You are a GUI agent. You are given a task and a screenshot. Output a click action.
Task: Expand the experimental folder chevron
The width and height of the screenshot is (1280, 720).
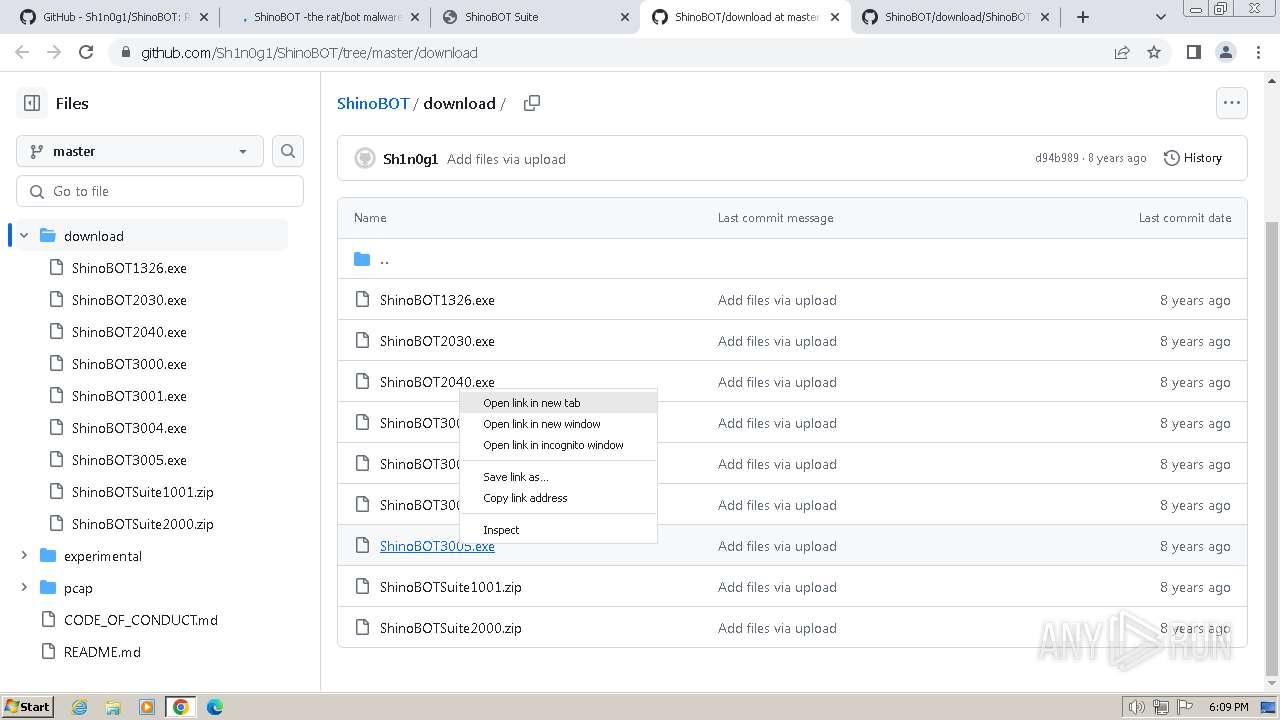(24, 556)
